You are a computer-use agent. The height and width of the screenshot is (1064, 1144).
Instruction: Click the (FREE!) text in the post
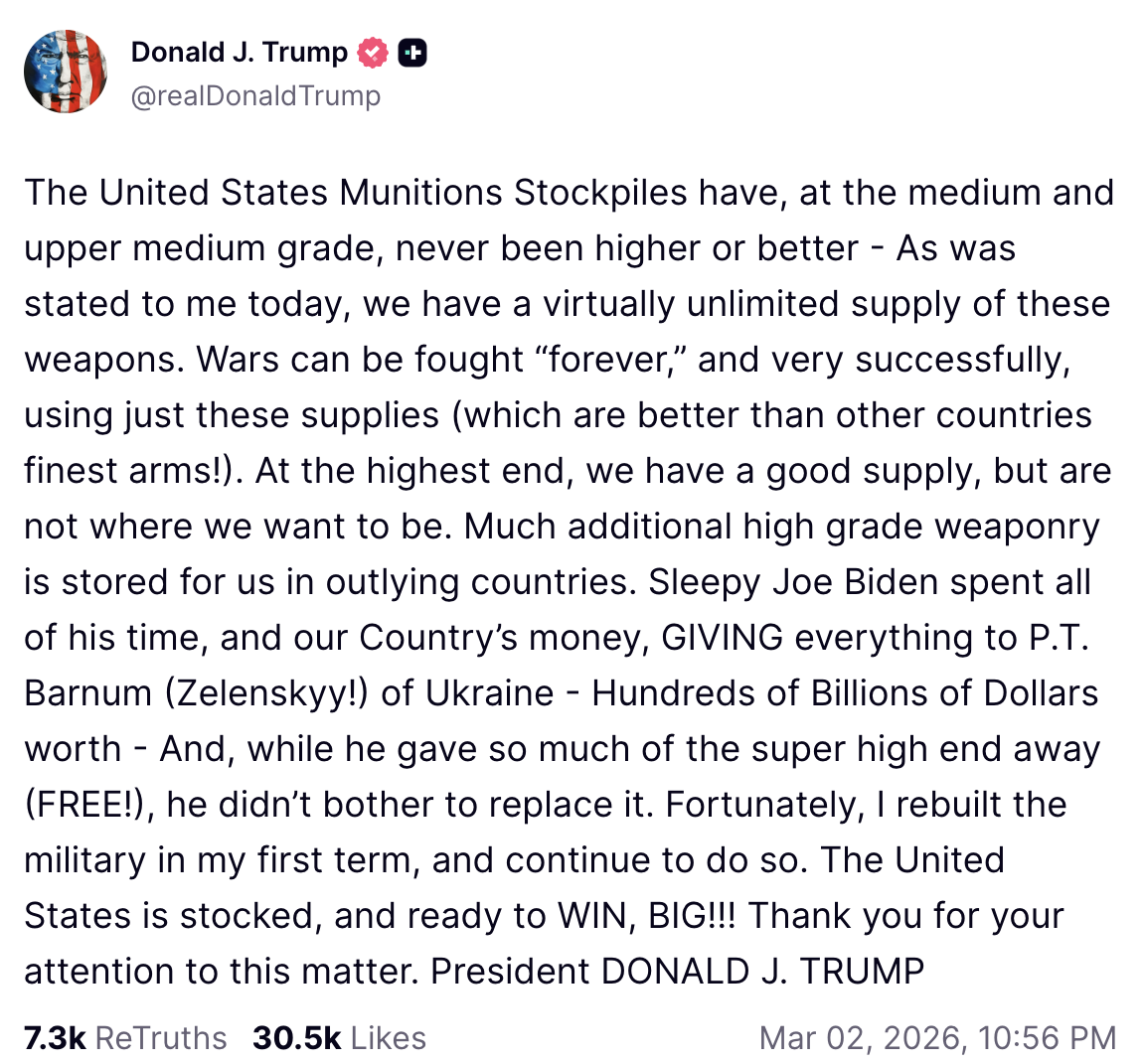point(85,805)
